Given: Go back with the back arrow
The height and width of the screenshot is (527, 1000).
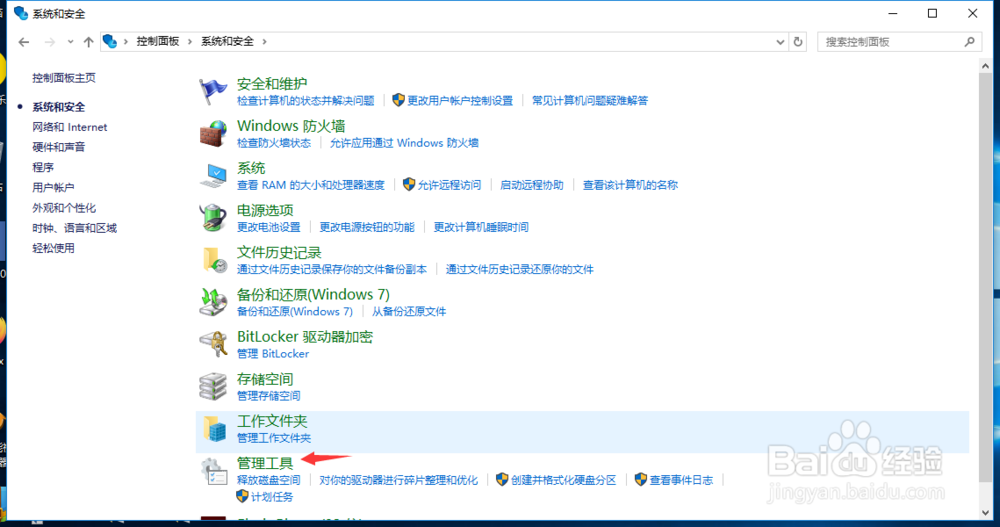Looking at the screenshot, I should click(x=24, y=42).
